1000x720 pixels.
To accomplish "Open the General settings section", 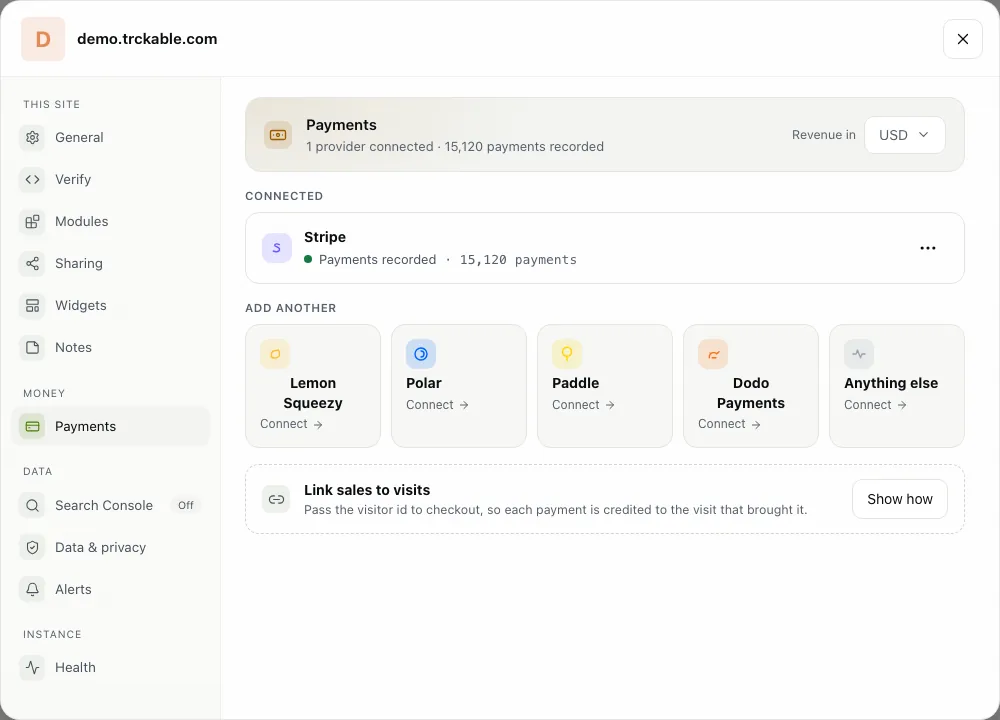I will (x=110, y=137).
